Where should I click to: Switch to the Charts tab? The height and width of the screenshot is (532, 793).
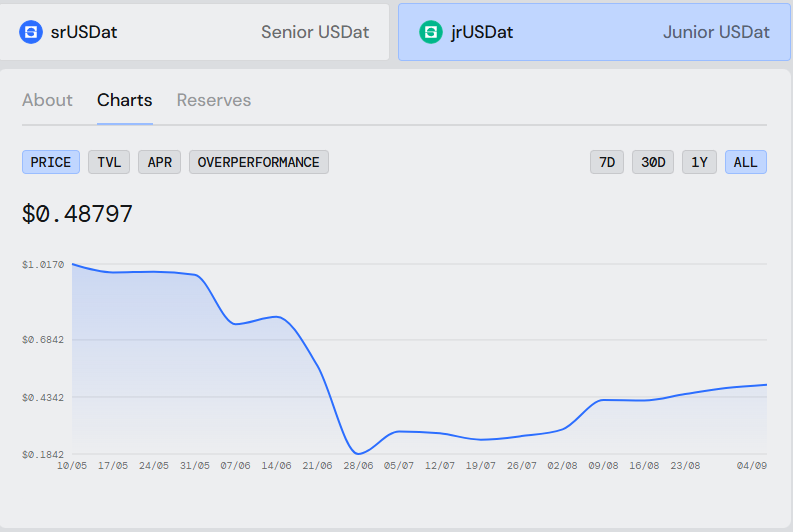click(124, 100)
